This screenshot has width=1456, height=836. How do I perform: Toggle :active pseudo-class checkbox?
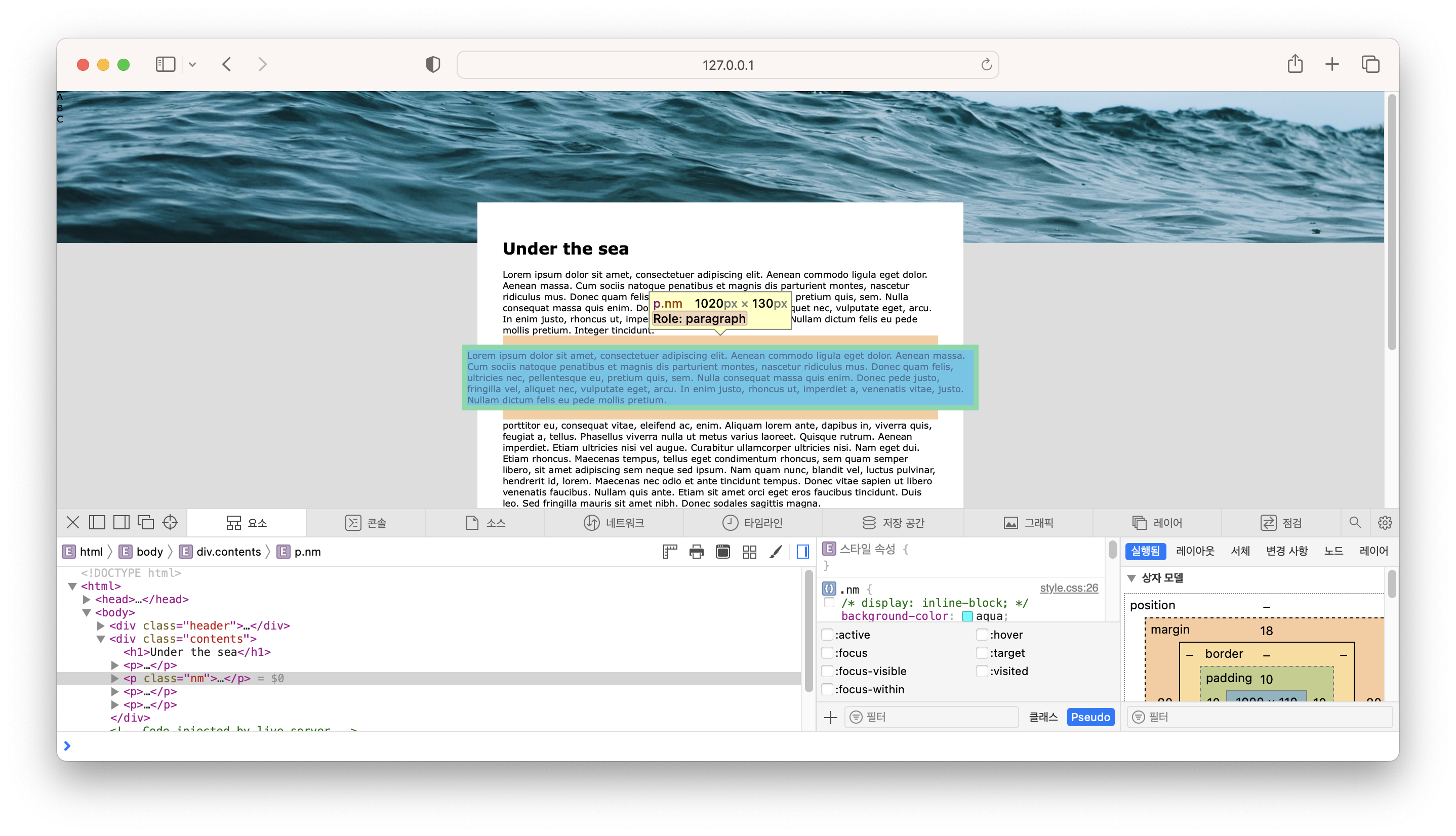[x=827, y=635]
